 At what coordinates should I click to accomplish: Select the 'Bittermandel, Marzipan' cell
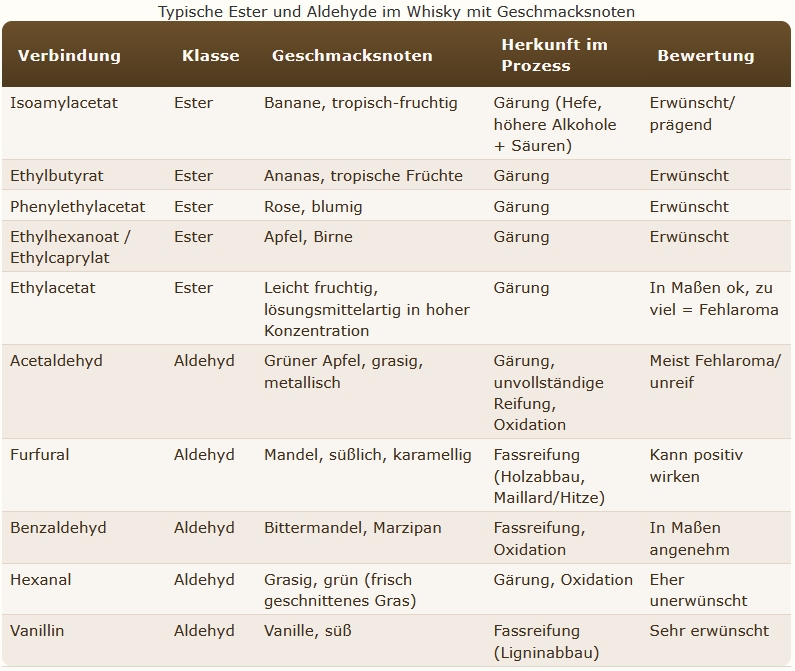[352, 528]
